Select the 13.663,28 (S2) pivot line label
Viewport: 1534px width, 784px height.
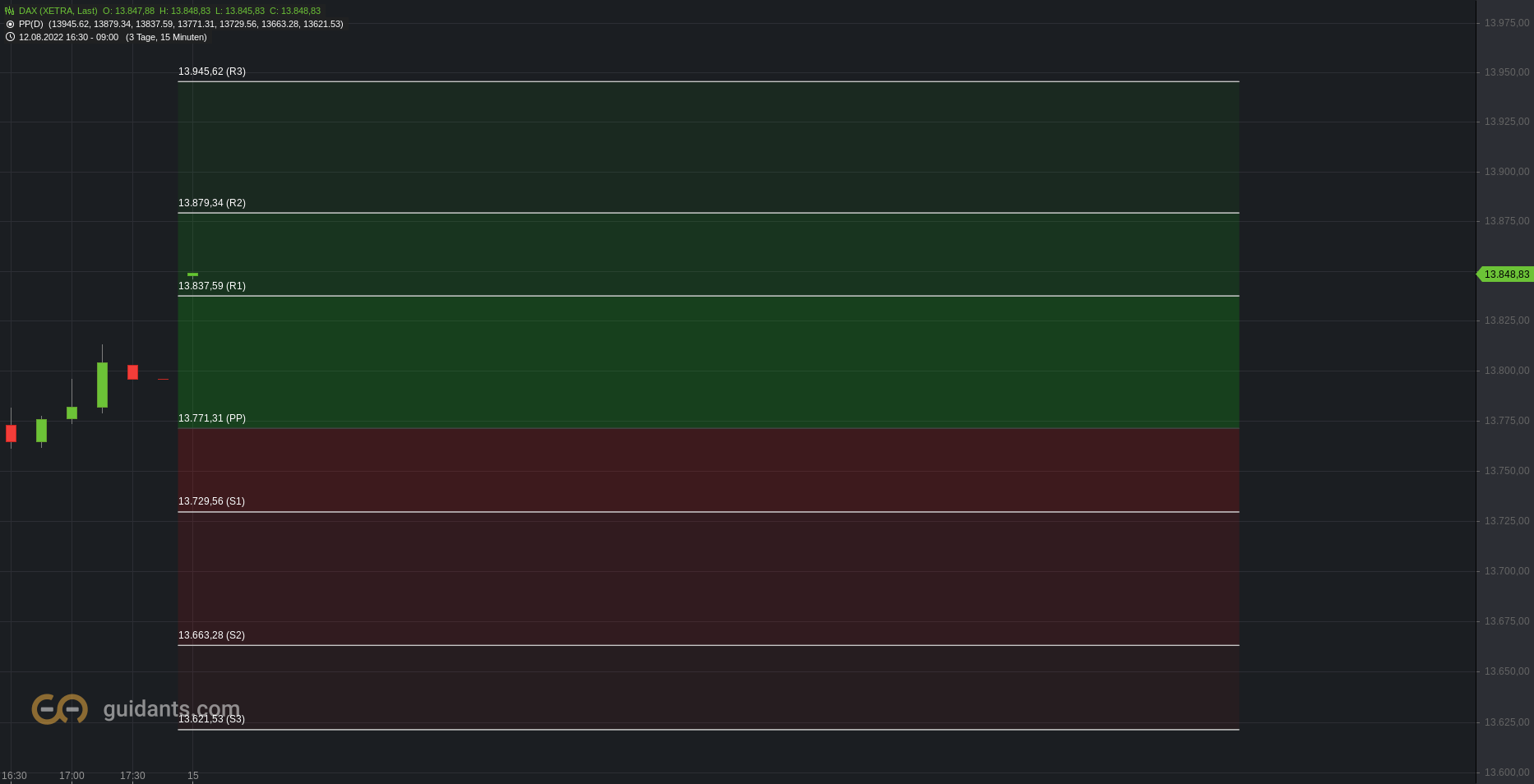pos(211,635)
